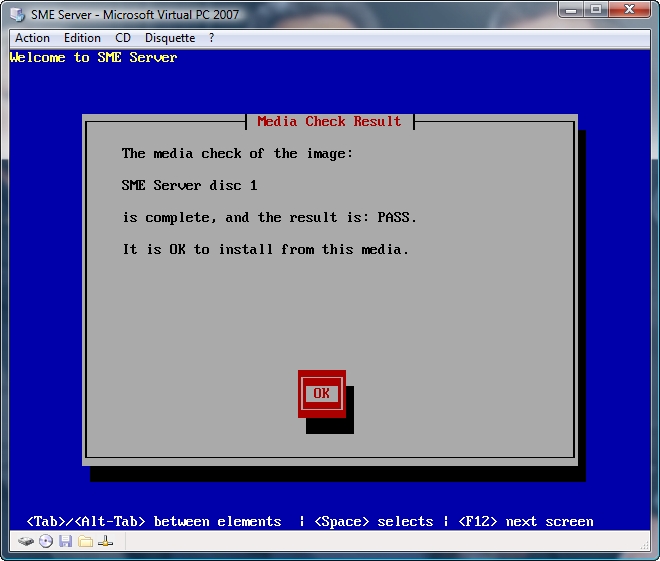The width and height of the screenshot is (660, 561).
Task: Click the floppy disk status icon
Action: [x=65, y=541]
